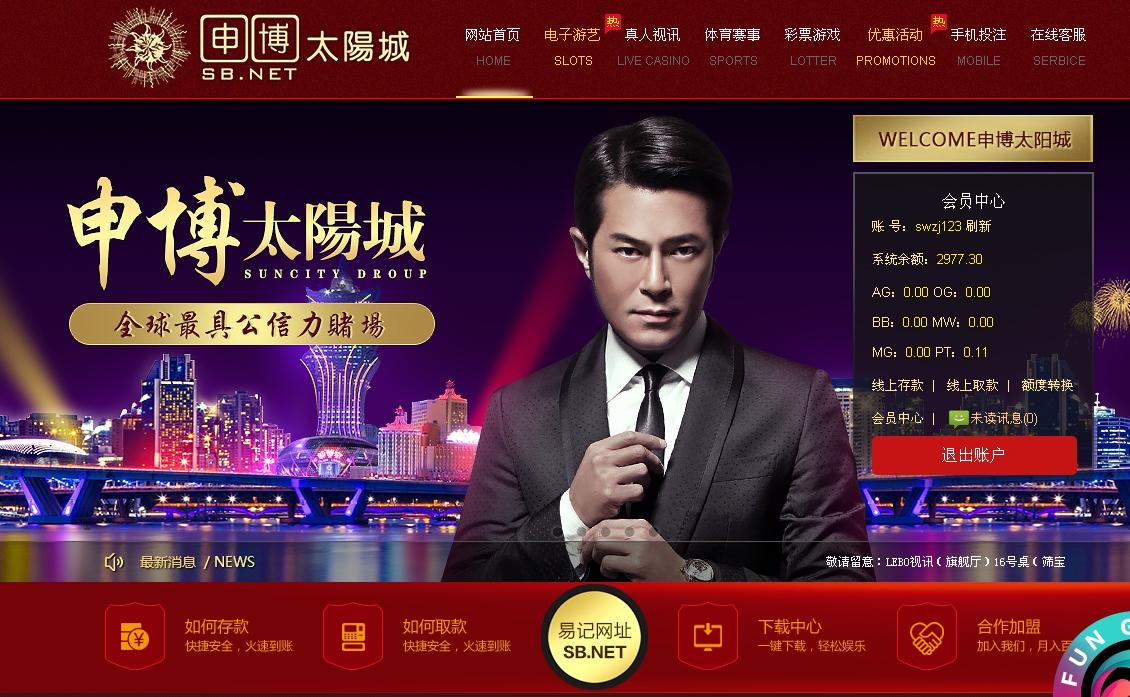This screenshot has height=697, width=1130.
Task: Refresh the account via 刷新 link
Action: pos(978,226)
